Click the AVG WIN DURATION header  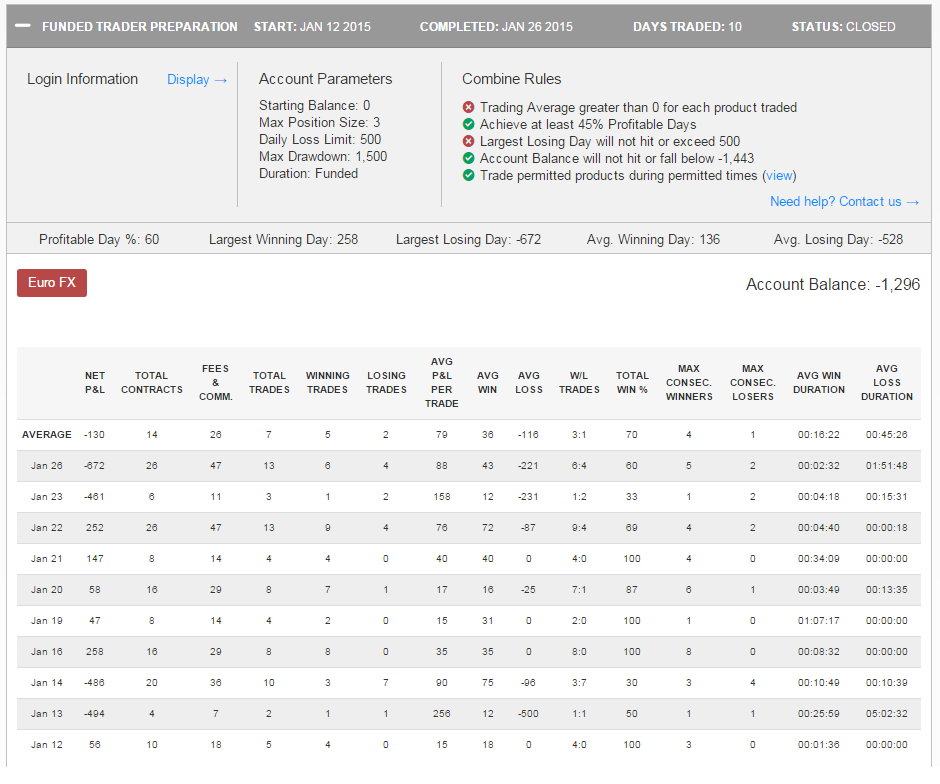(819, 382)
